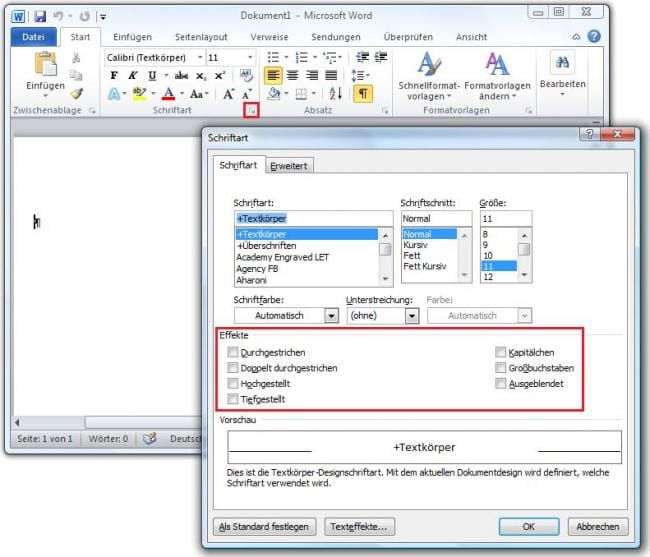Click the change case Aa icon

(196, 94)
